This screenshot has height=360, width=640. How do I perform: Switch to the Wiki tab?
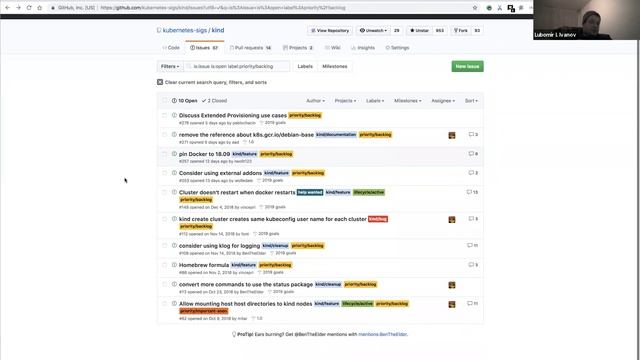pyautogui.click(x=333, y=48)
